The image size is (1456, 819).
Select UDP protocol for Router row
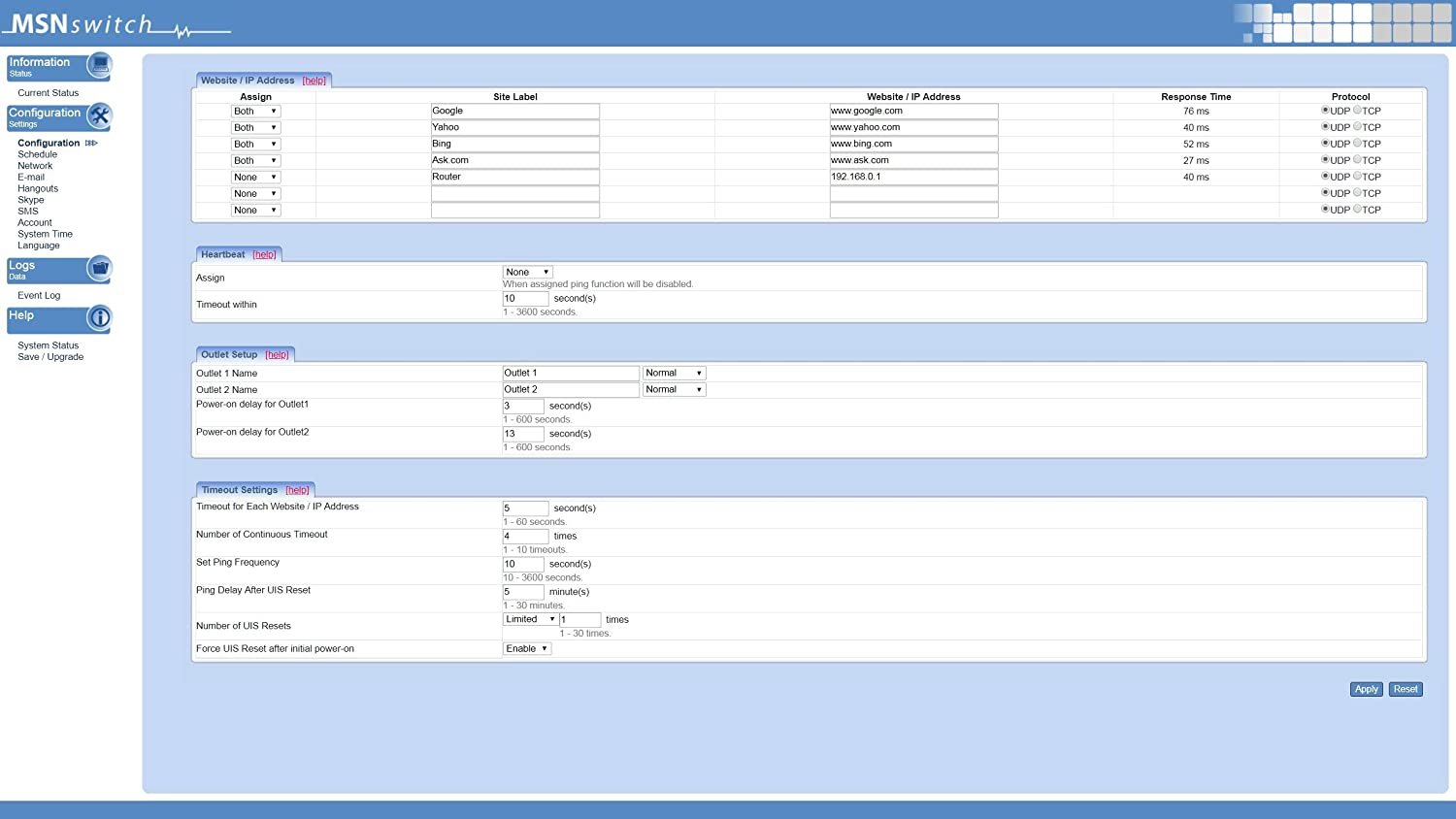pos(1325,177)
